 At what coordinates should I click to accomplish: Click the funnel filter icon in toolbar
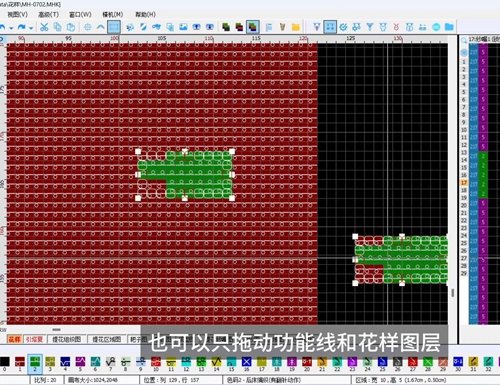pyautogui.click(x=370, y=27)
